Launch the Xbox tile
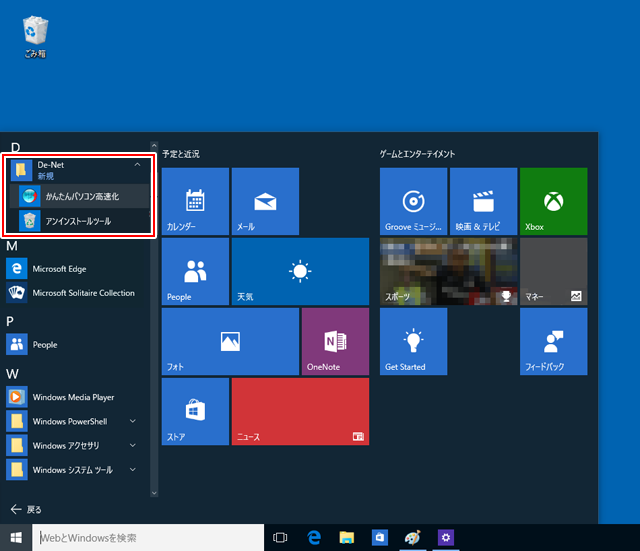The height and width of the screenshot is (551, 640). point(554,201)
